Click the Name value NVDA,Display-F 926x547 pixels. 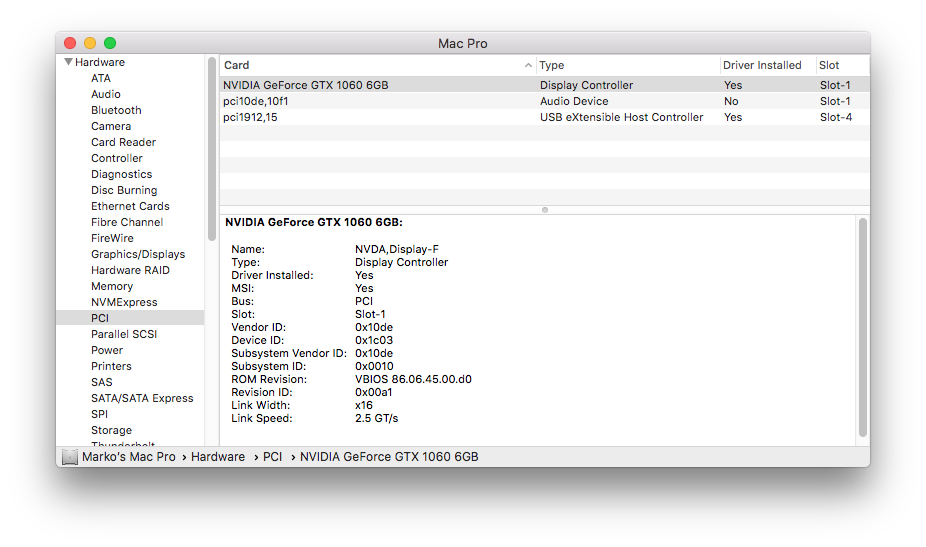click(x=397, y=249)
